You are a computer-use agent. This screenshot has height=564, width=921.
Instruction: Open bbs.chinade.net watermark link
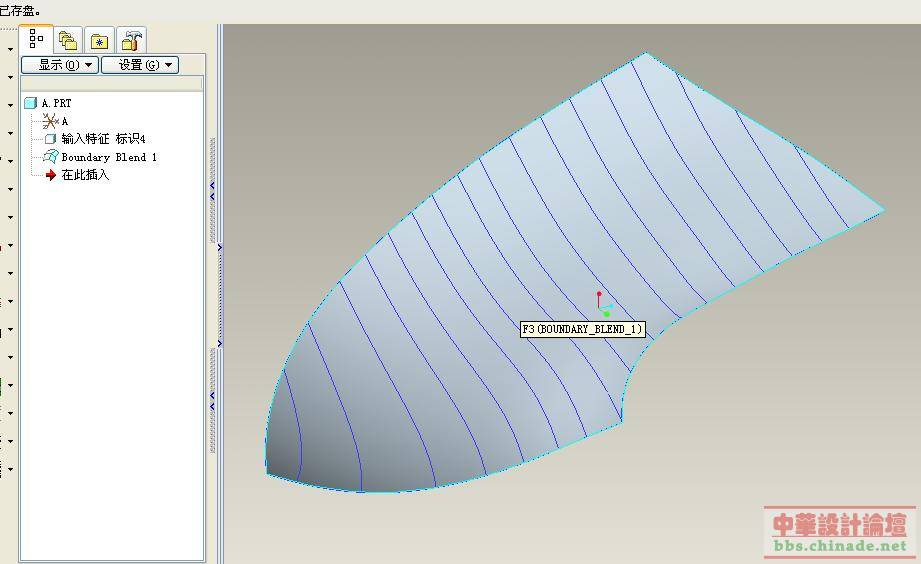tap(840, 546)
